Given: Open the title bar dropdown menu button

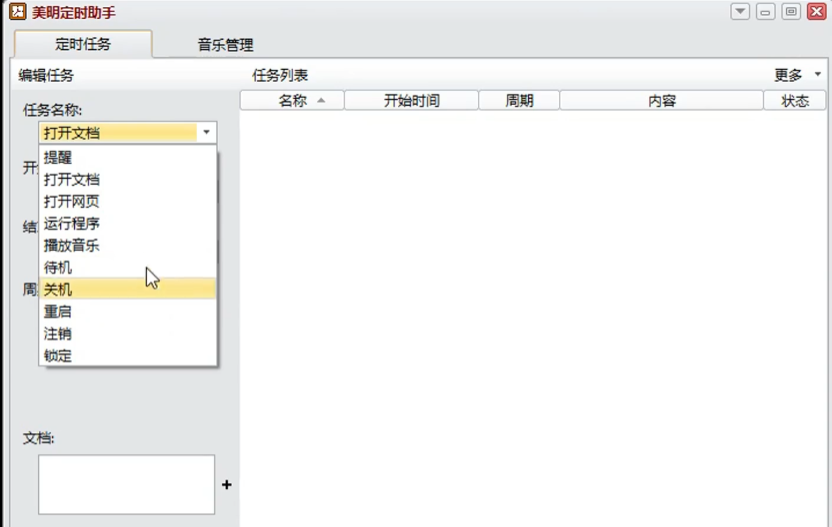Looking at the screenshot, I should (x=740, y=11).
